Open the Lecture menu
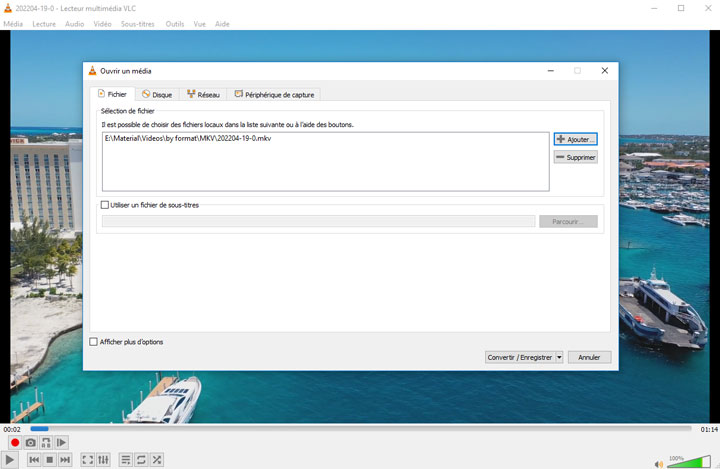 click(44, 24)
